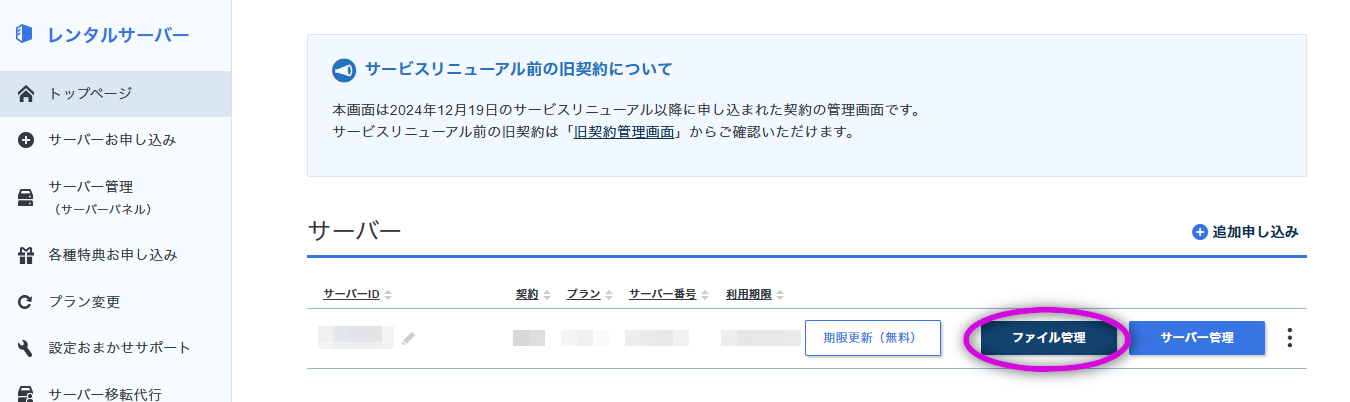Click the wrench icon for 設定おまかせサポート
Screen dimensions: 1350x402
(x=27, y=348)
